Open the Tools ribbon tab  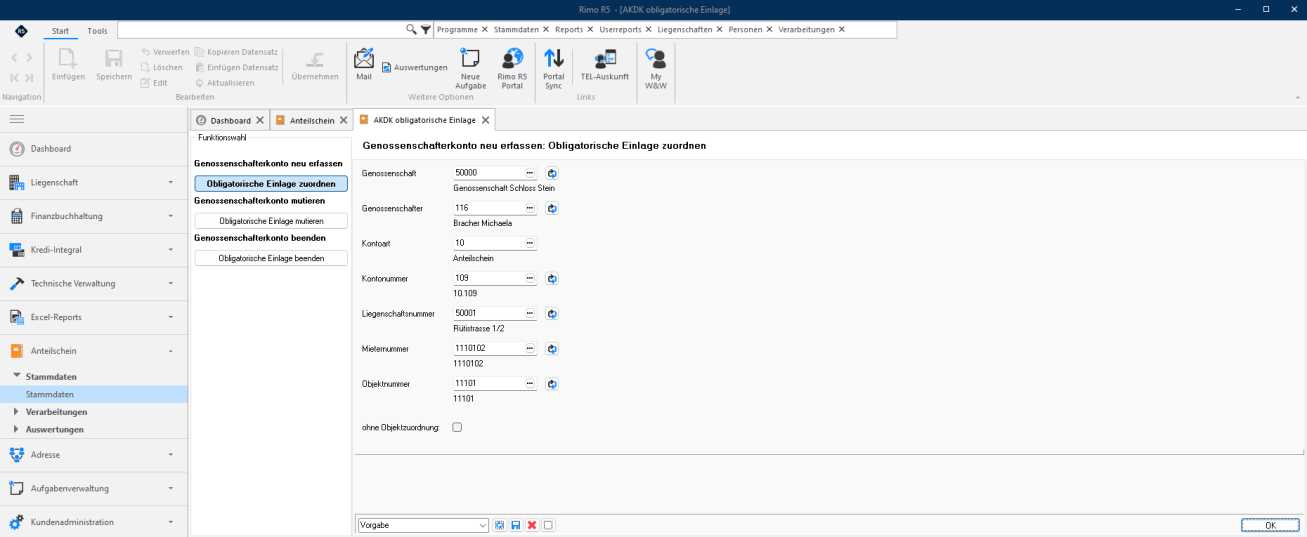[x=97, y=31]
